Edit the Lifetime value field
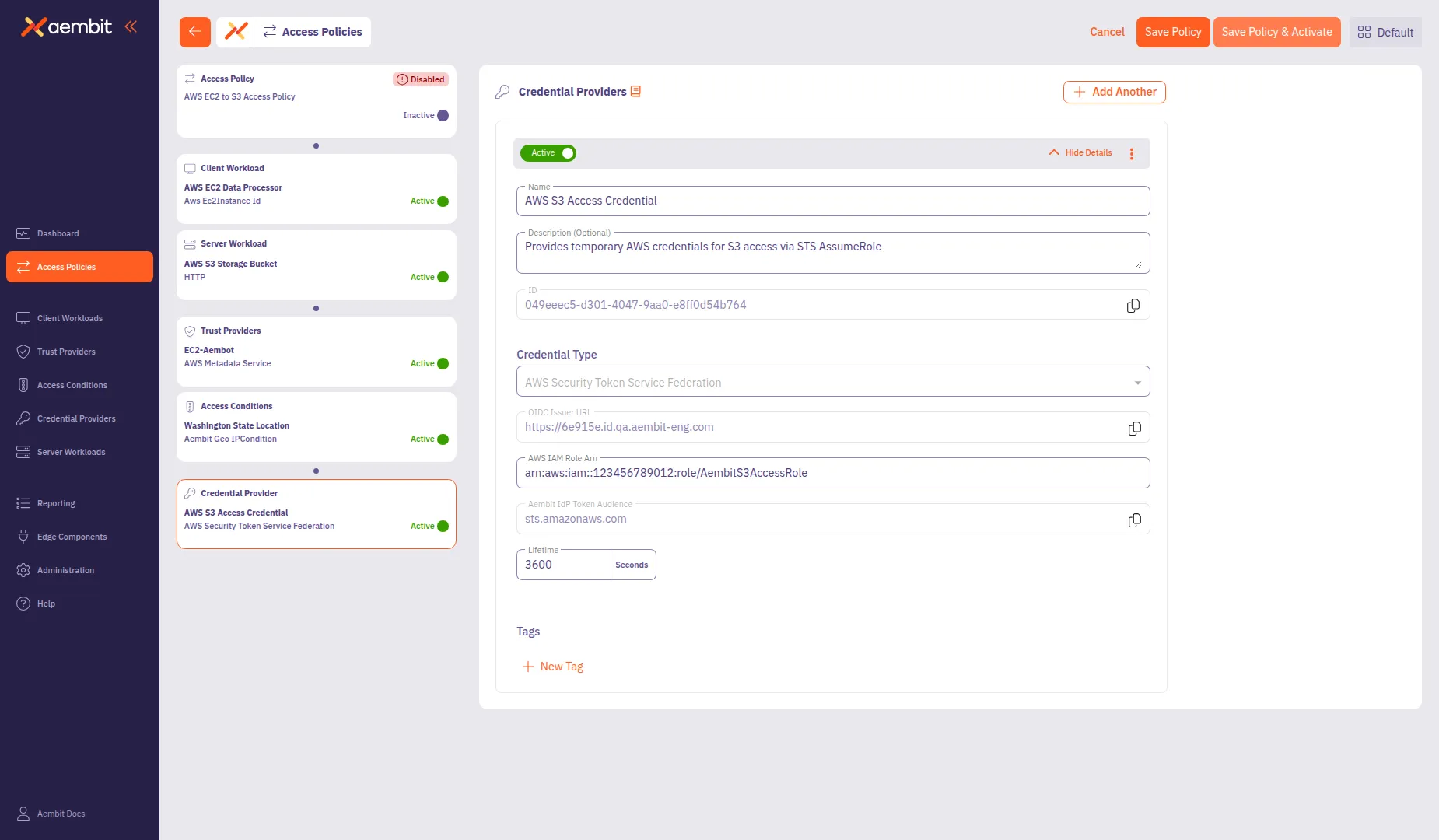 click(562, 565)
